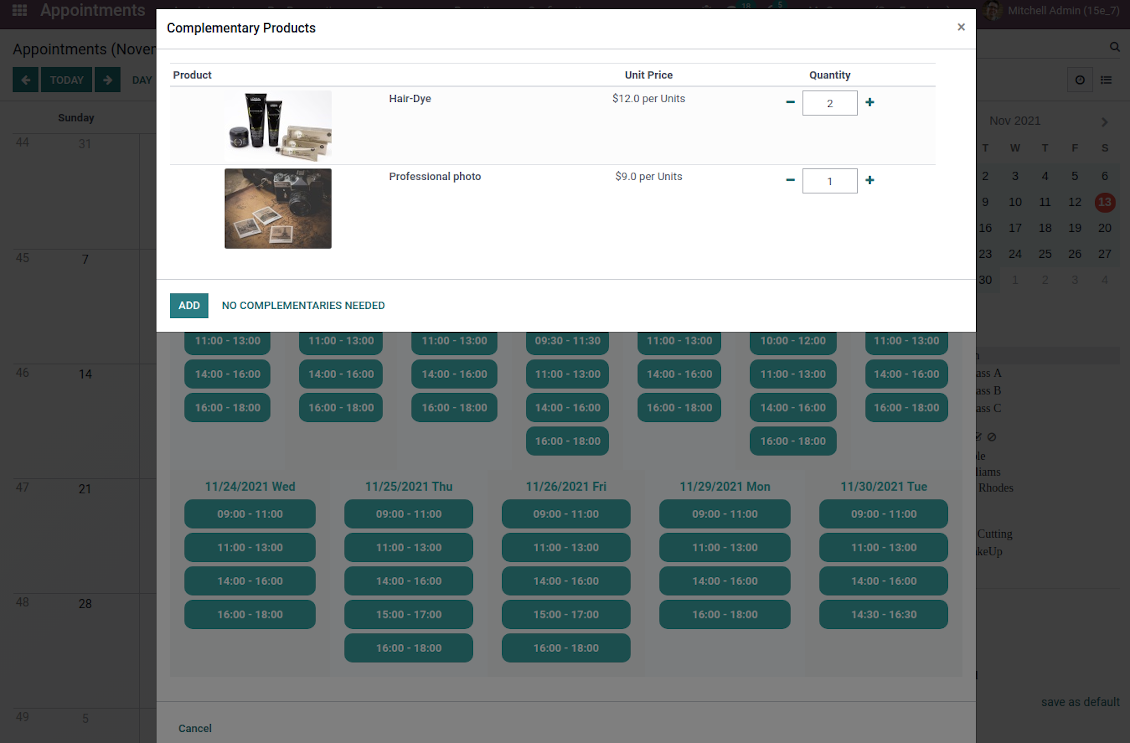Open the Appointments app title menu
1130x743 pixels.
point(92,10)
